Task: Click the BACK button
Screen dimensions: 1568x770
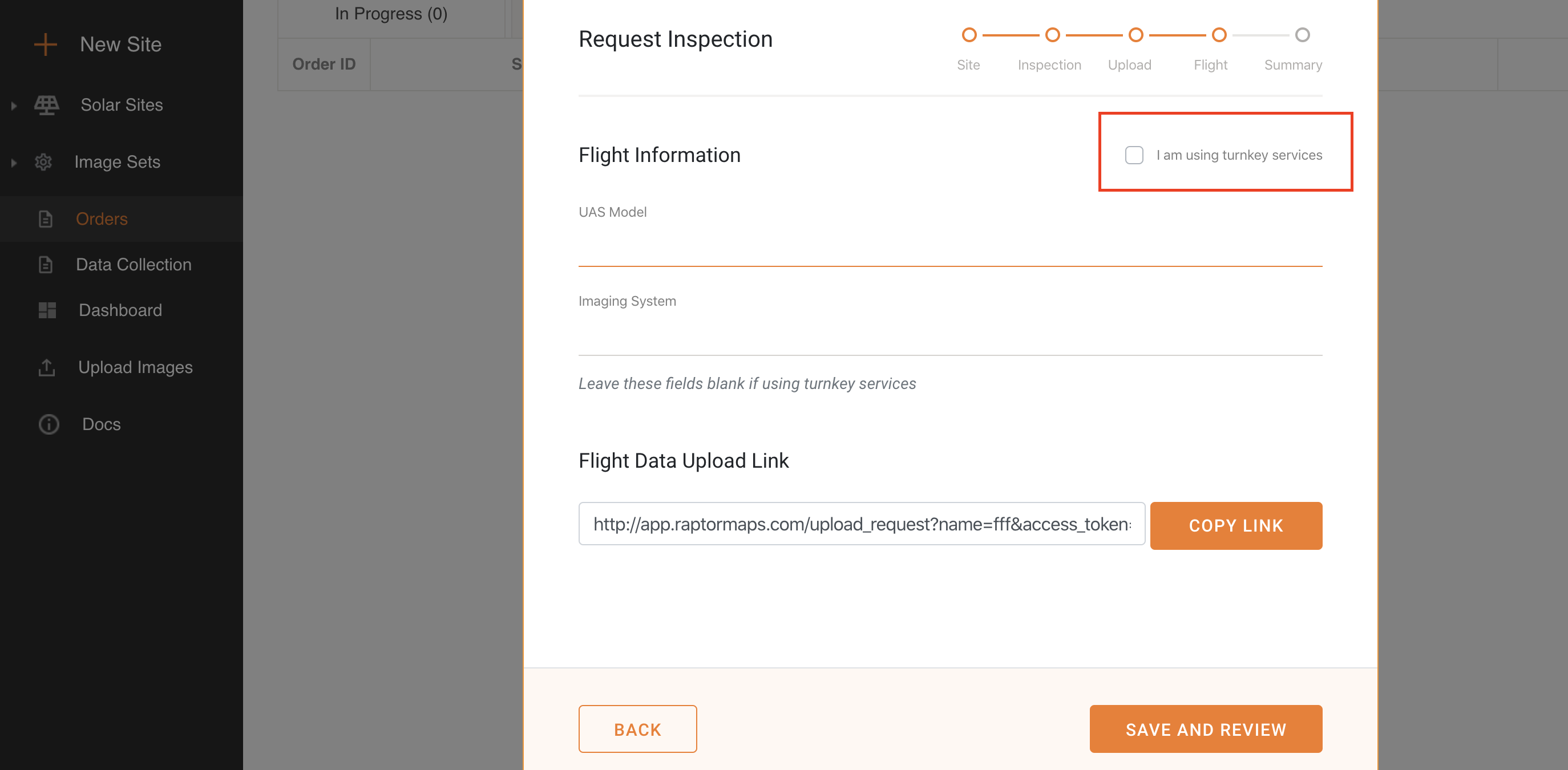Action: [637, 728]
